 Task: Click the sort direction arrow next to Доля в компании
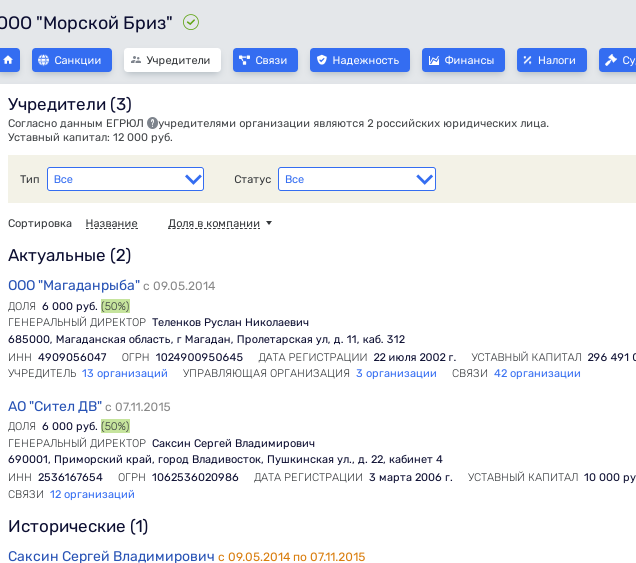coord(269,223)
